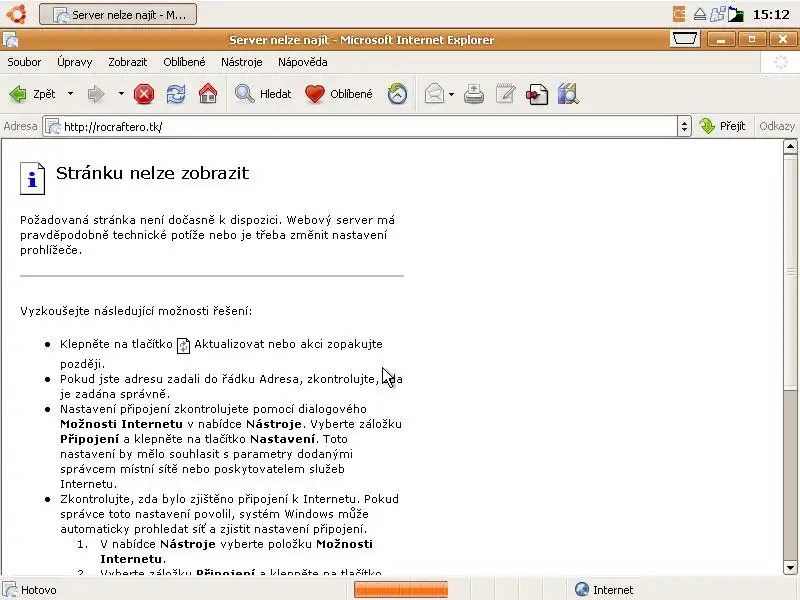The width and height of the screenshot is (800, 600).
Task: Click the Research books icon
Action: coord(568,94)
